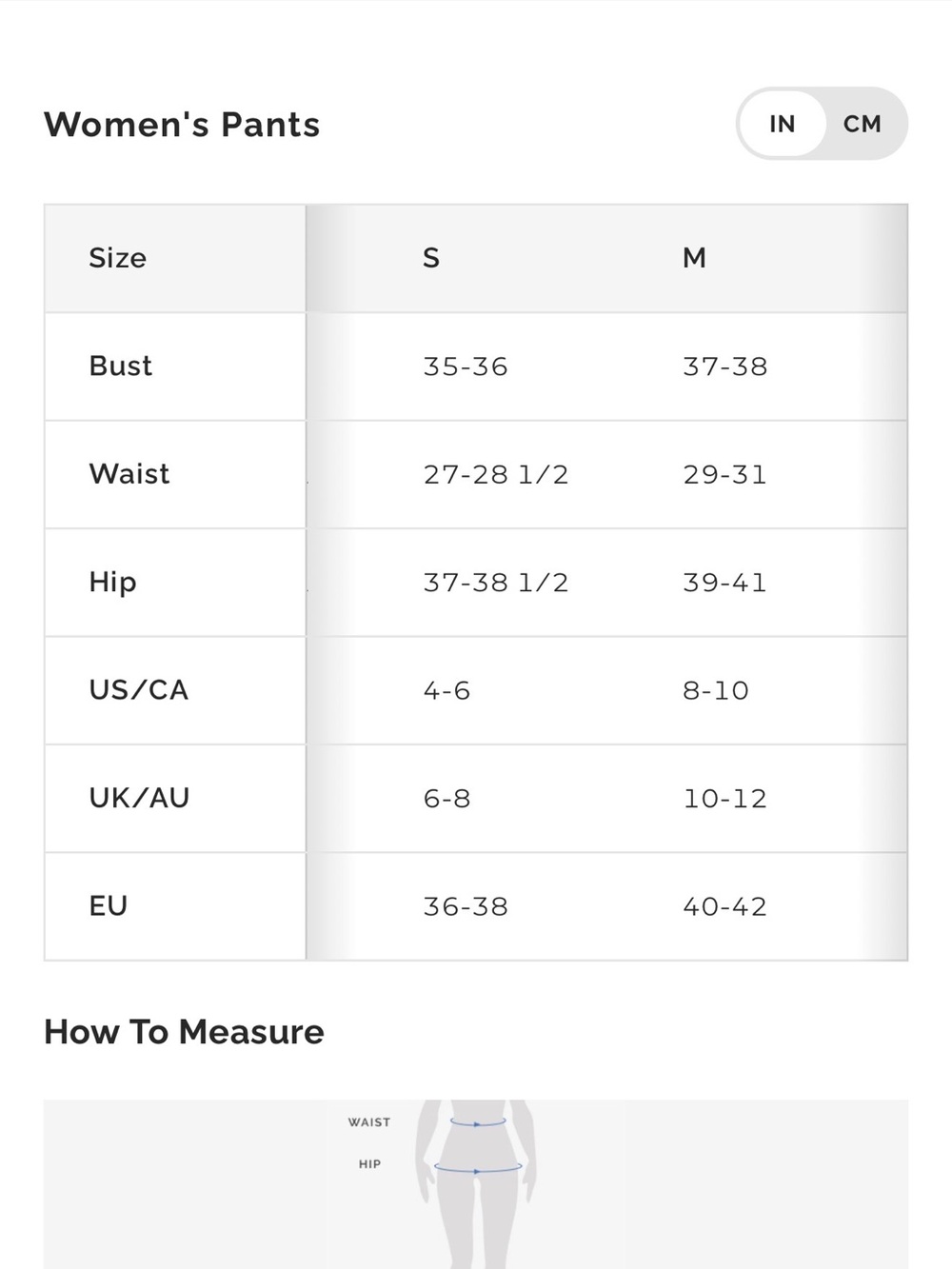This screenshot has height=1269, width=952.
Task: Click the How To Measure heading
Action: point(184,1032)
